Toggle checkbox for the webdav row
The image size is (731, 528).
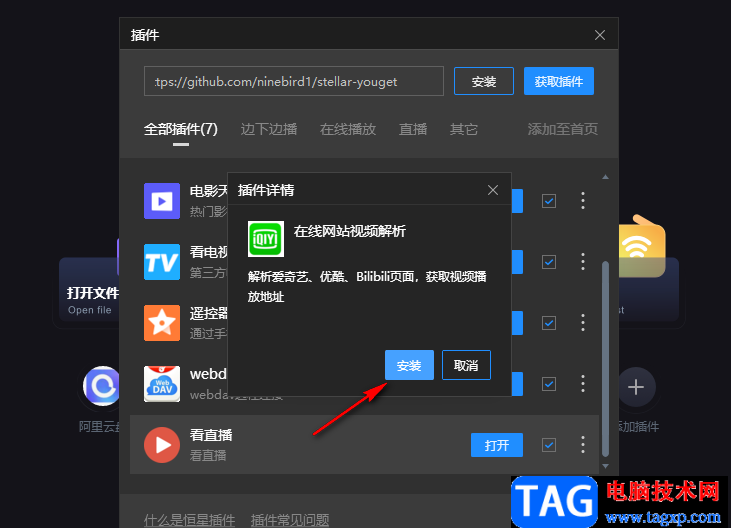click(549, 384)
